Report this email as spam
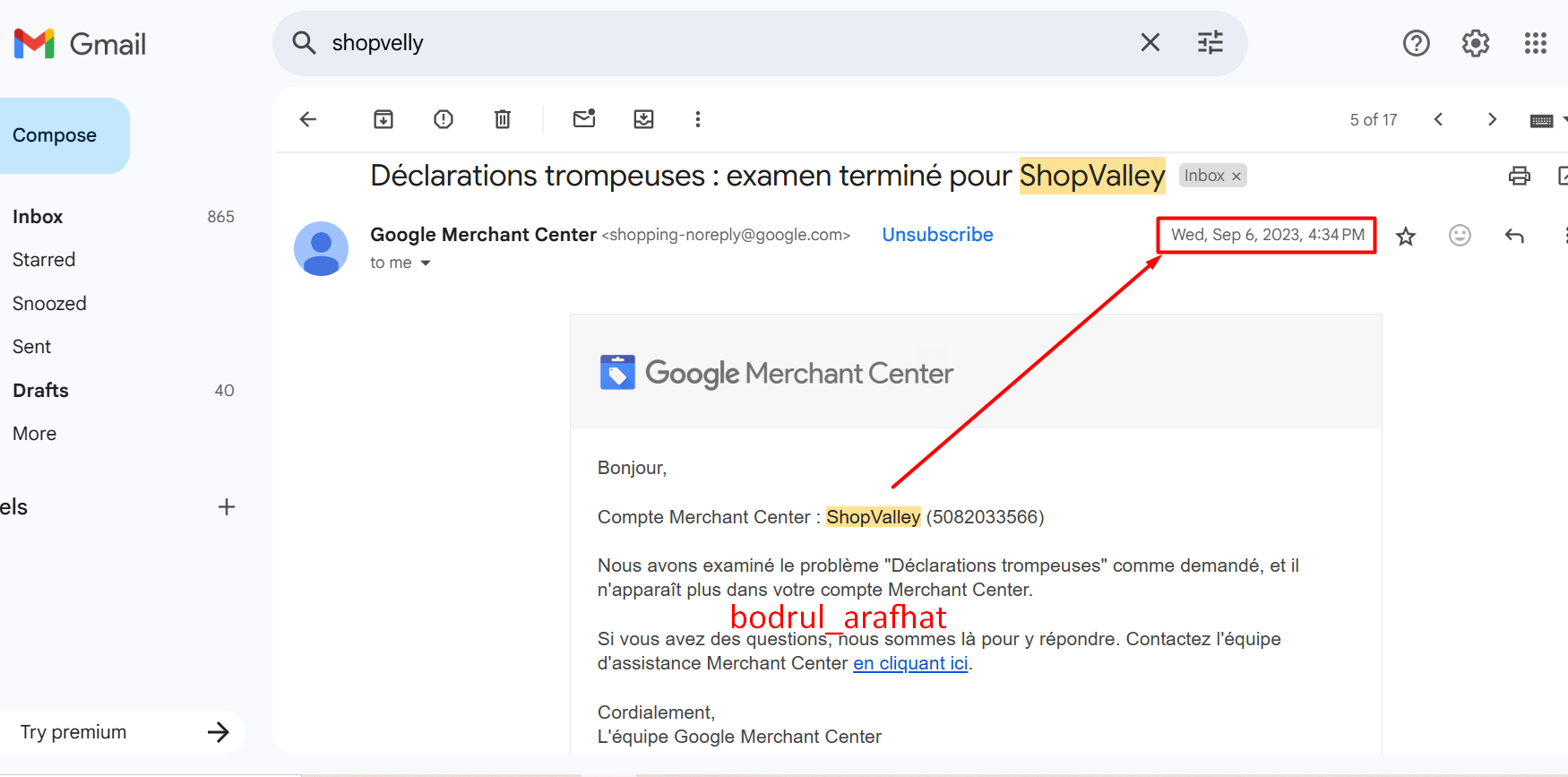Screen dimensions: 1568x777 pos(444,119)
